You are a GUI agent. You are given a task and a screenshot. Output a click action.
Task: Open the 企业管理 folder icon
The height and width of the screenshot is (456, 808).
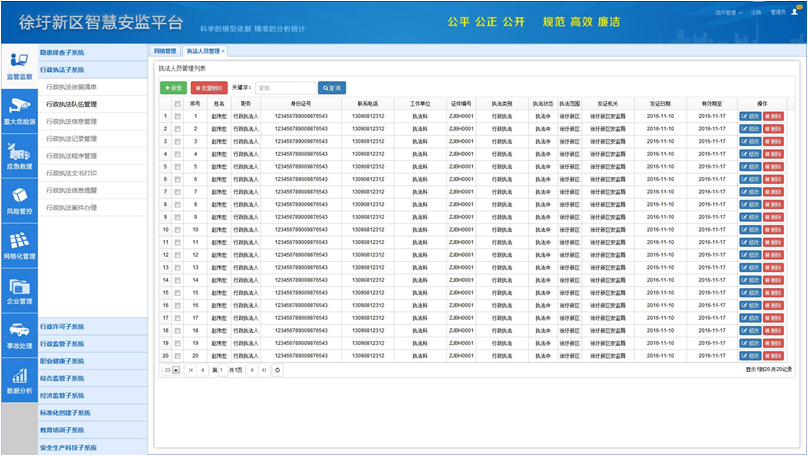[x=19, y=290]
